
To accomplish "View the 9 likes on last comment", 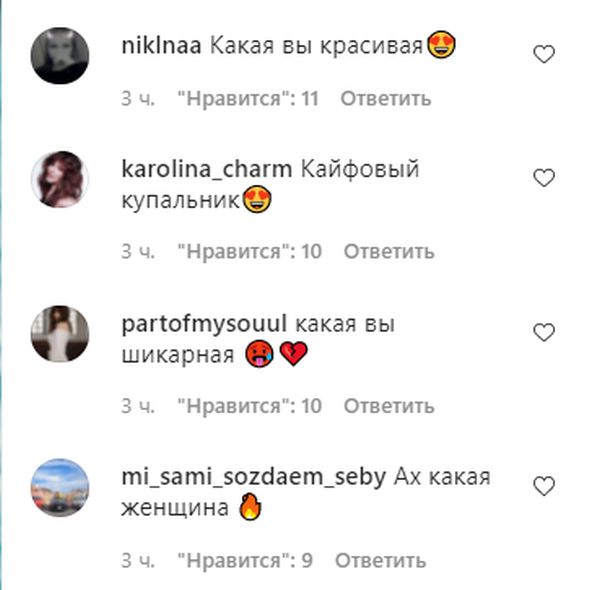I will click(245, 561).
